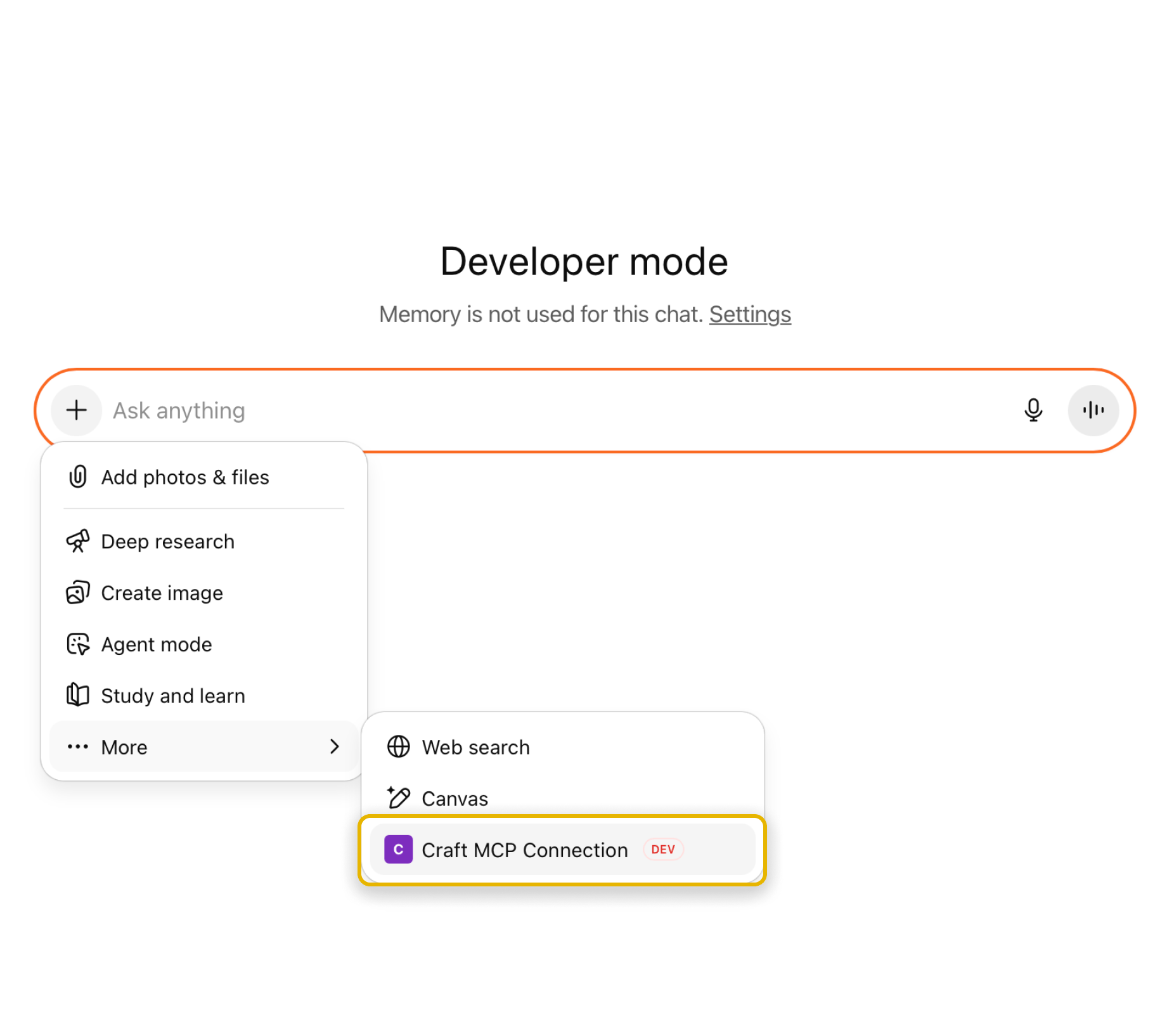Open memory Settings link
The image size is (1160, 1036).
pos(750,314)
